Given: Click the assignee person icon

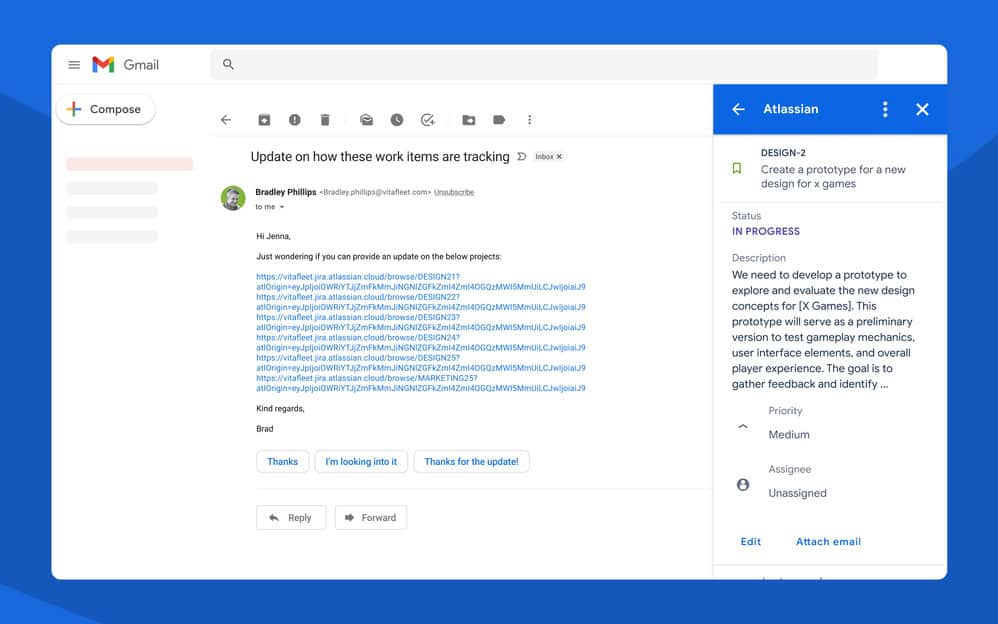Looking at the screenshot, I should (x=743, y=485).
